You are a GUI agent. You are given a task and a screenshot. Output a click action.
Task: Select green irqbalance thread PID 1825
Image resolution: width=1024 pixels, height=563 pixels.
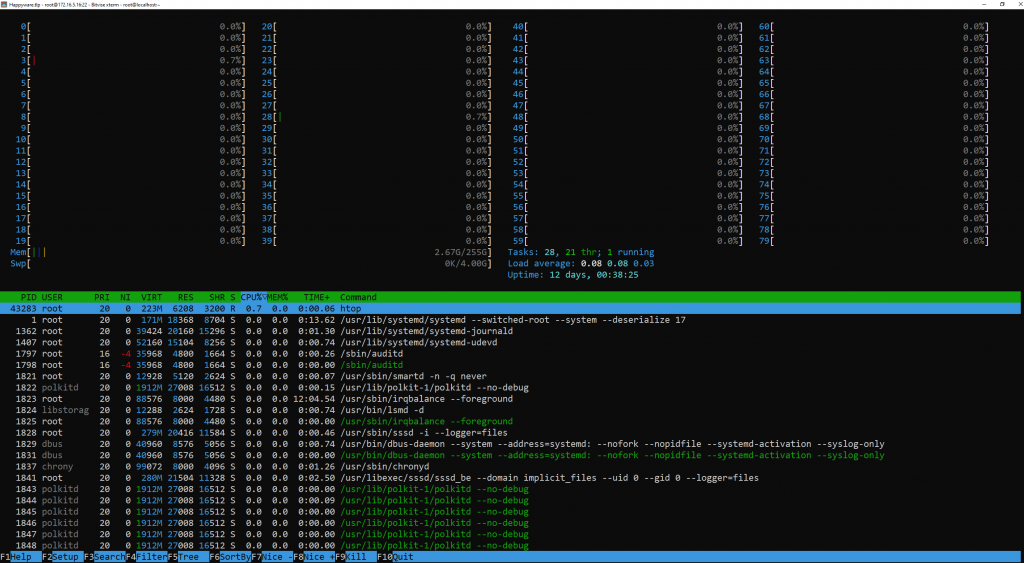click(x=512, y=421)
